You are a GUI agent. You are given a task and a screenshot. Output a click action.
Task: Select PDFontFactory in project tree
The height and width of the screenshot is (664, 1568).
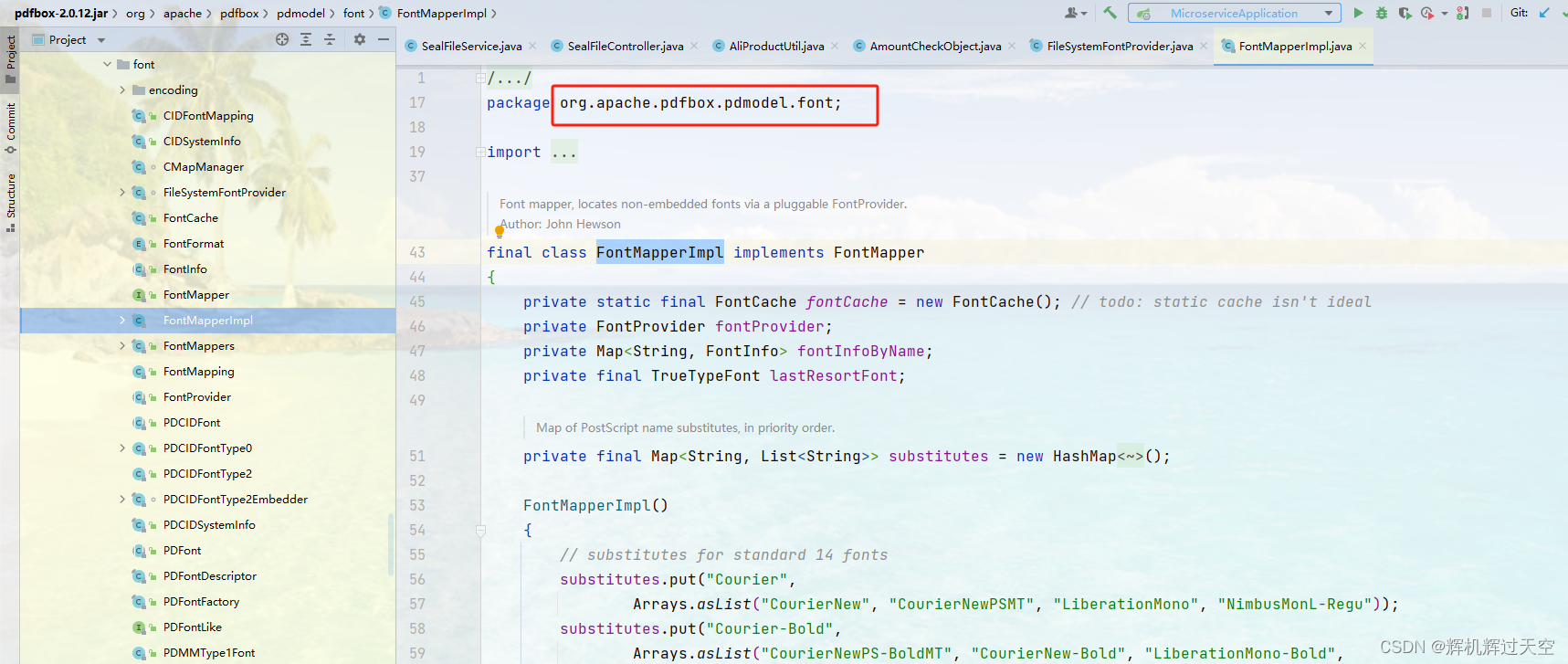tap(201, 601)
